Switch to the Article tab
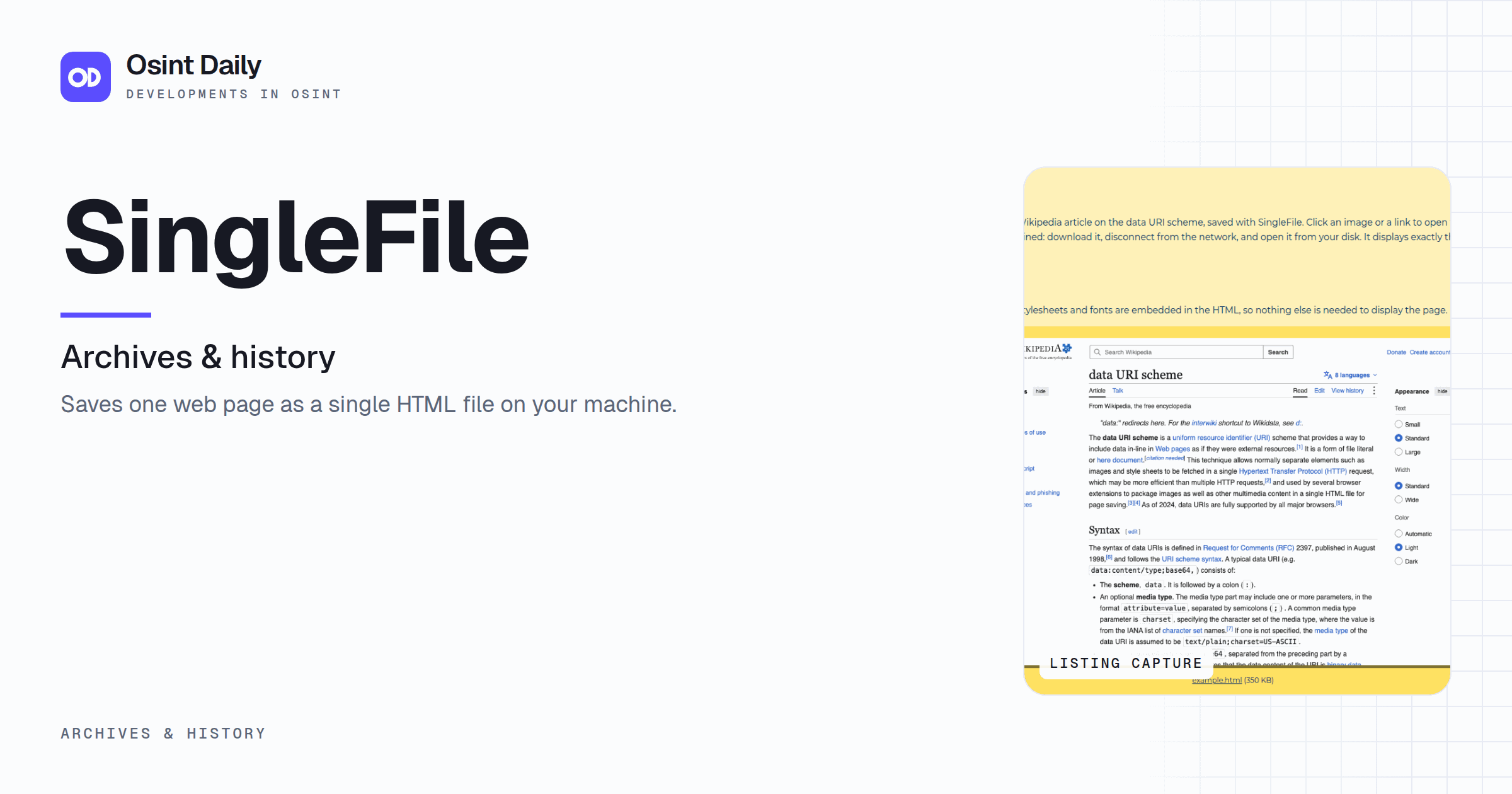Viewport: 1512px width, 794px height. [x=1097, y=391]
